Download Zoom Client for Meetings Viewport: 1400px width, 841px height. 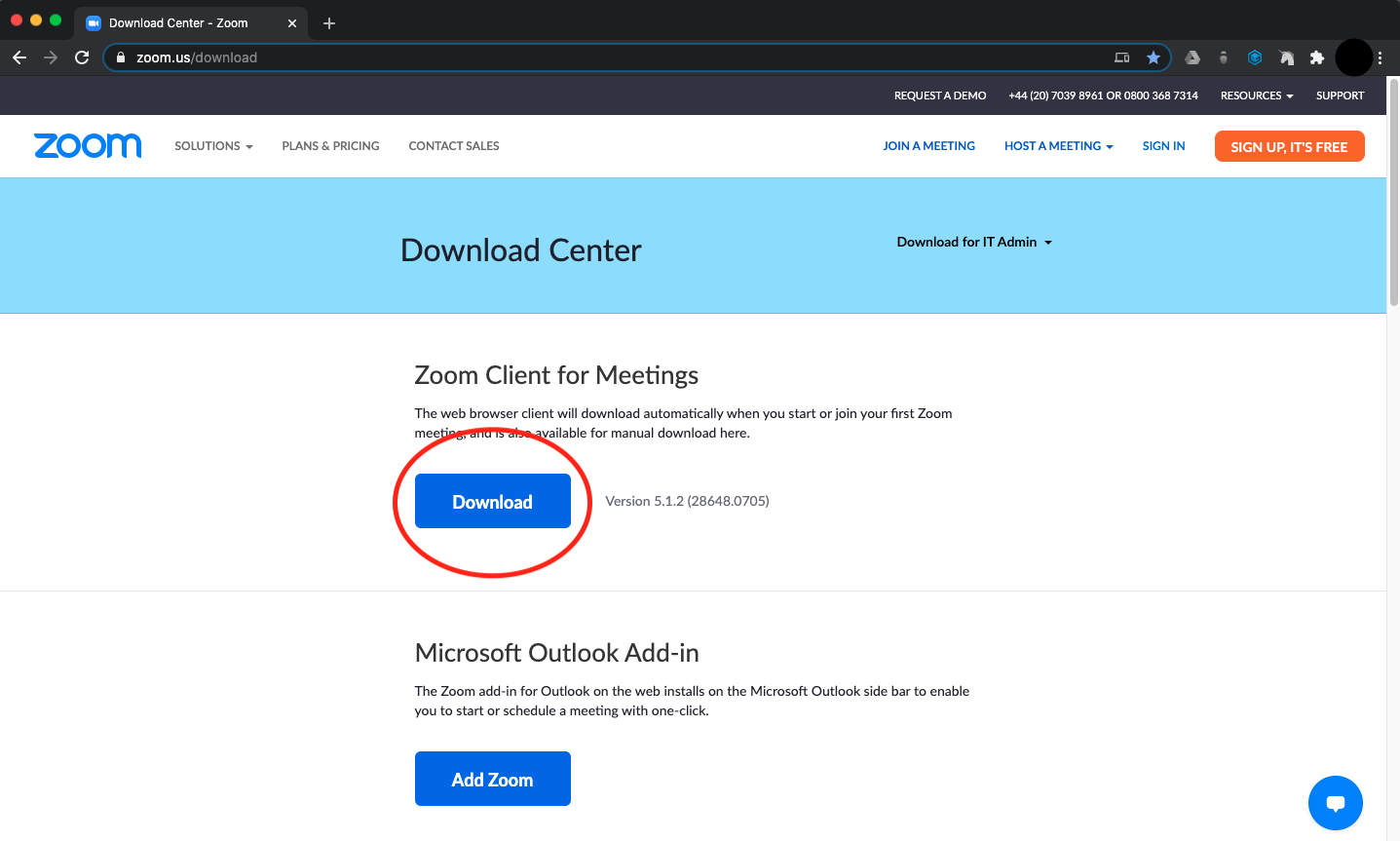493,501
